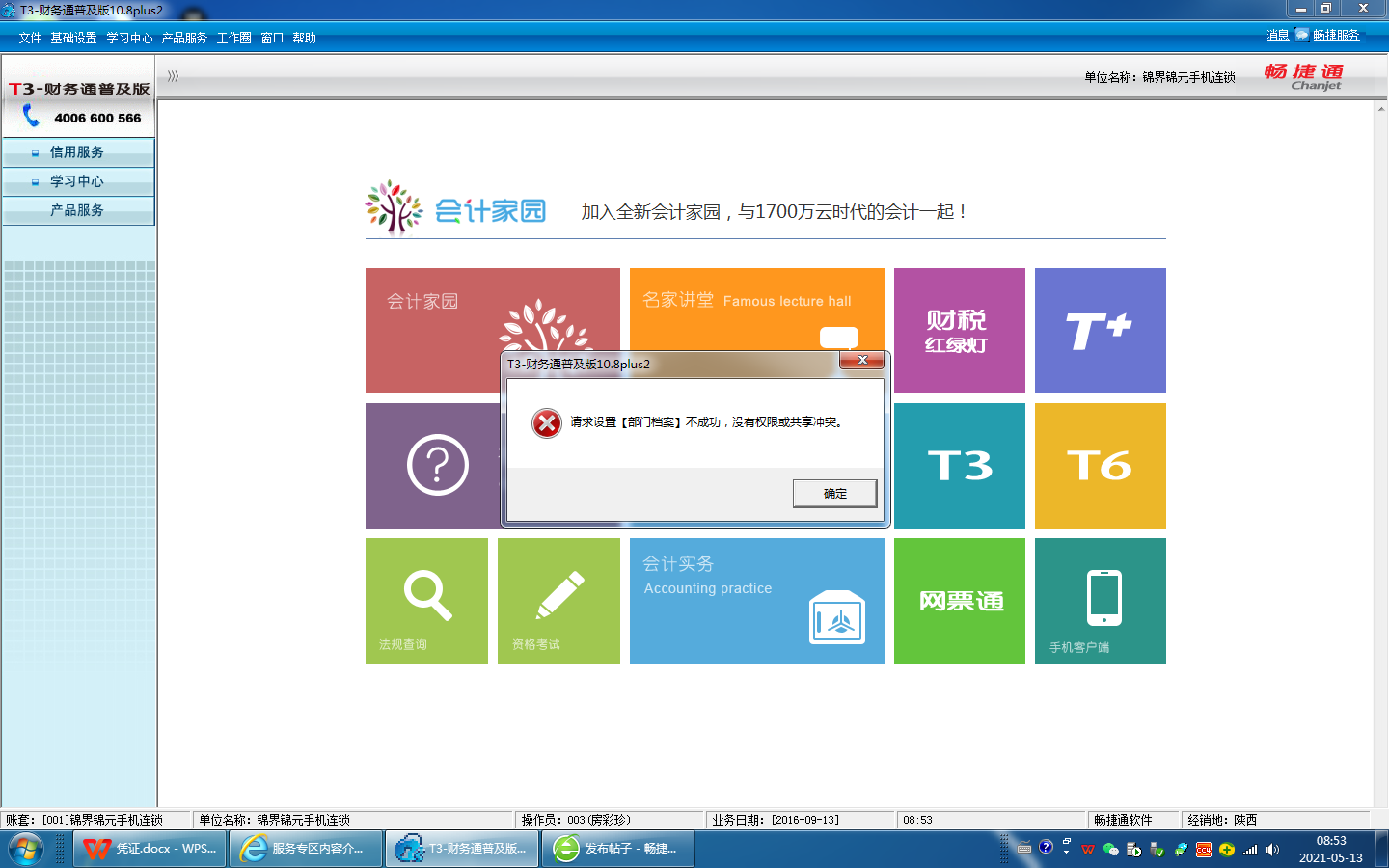The width and height of the screenshot is (1389, 868).
Task: Expand 学习中心 in the sidebar
Action: point(78,181)
